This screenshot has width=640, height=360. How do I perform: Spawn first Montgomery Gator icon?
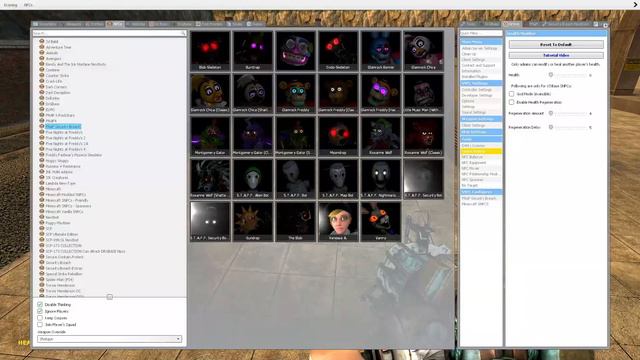[x=210, y=136]
